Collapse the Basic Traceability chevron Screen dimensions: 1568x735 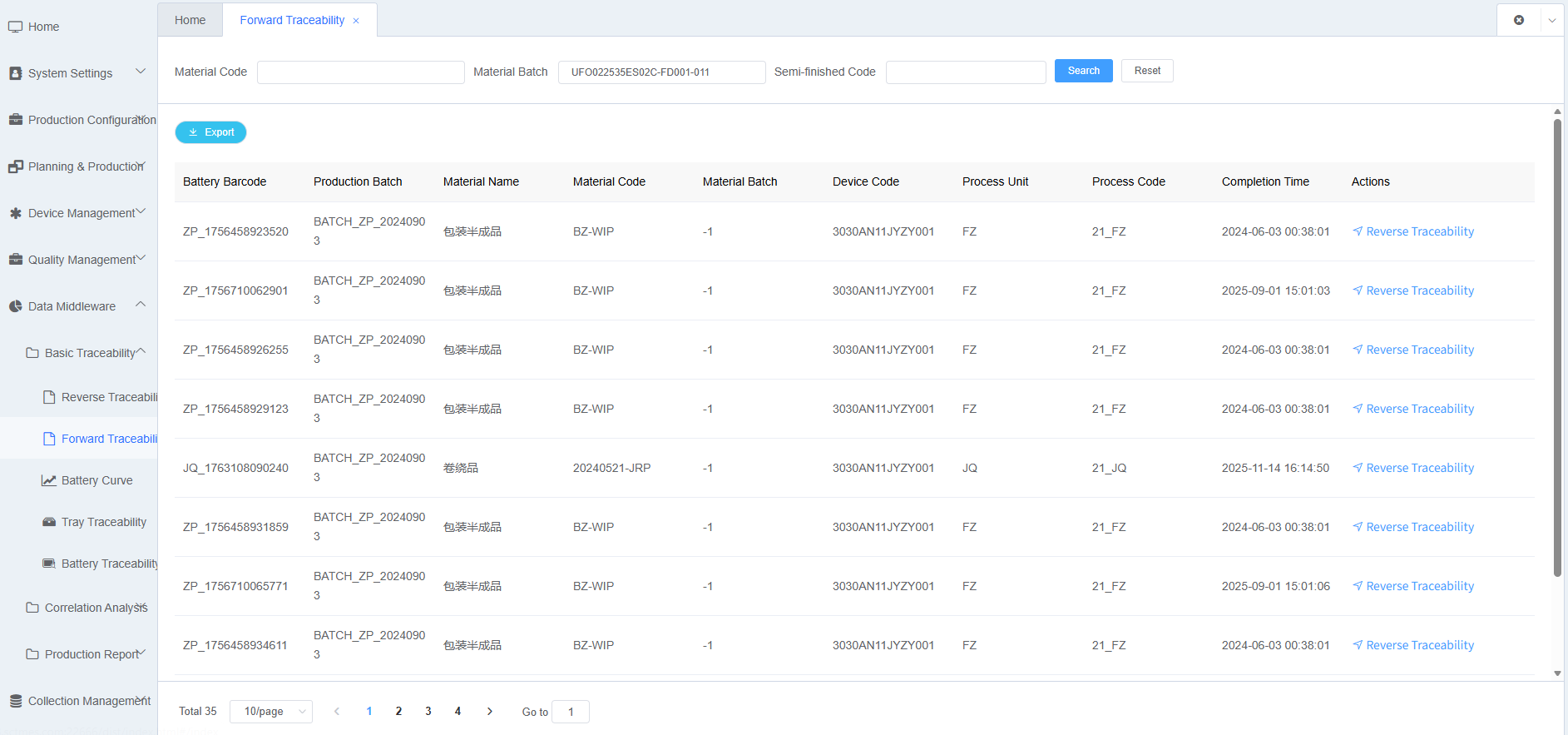tap(141, 351)
